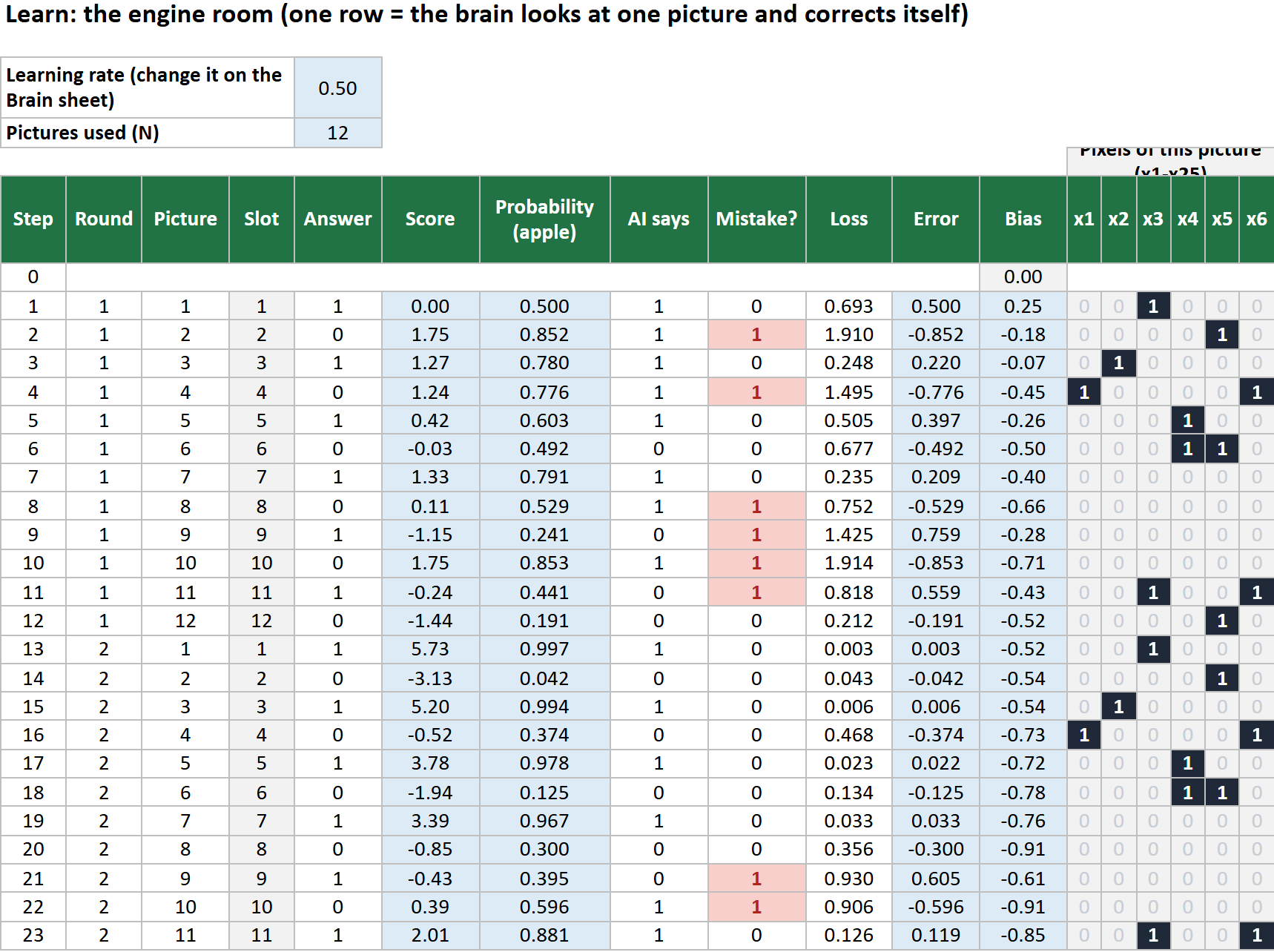Select loss cell 0.930 in step 21
The width and height of the screenshot is (1274, 952).
[x=849, y=879]
